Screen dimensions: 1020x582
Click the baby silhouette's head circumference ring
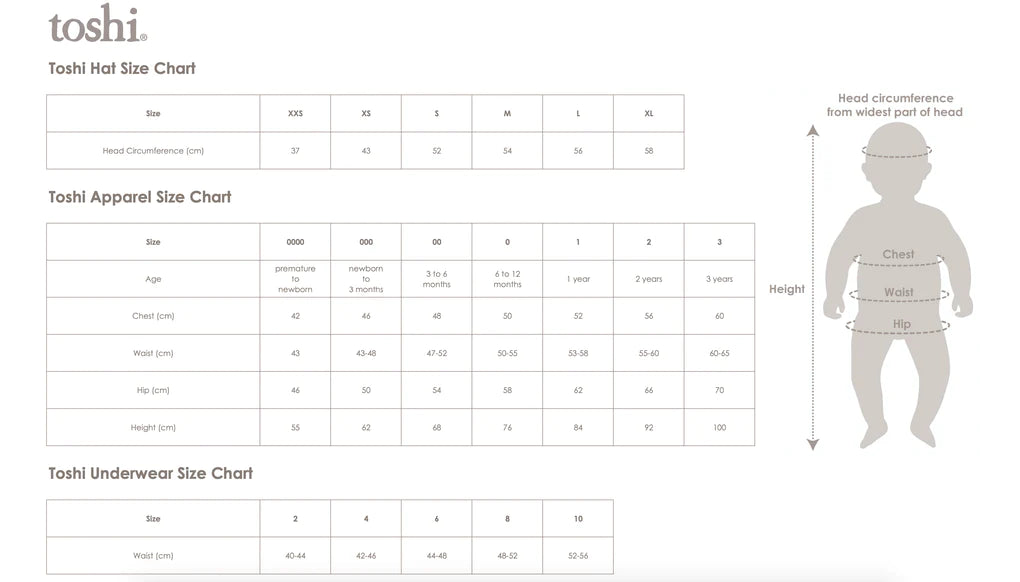click(x=896, y=152)
